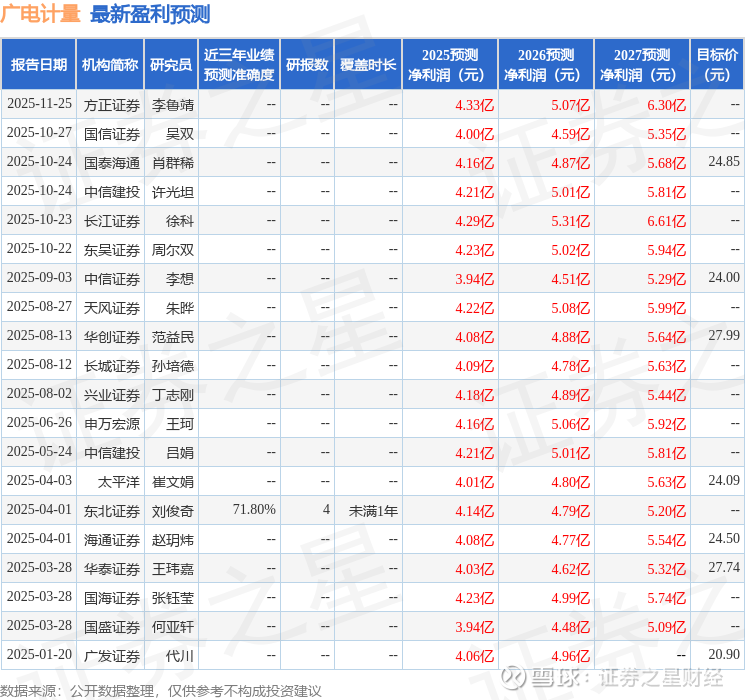Click target price 27.74
The height and width of the screenshot is (700, 745).
tap(724, 567)
